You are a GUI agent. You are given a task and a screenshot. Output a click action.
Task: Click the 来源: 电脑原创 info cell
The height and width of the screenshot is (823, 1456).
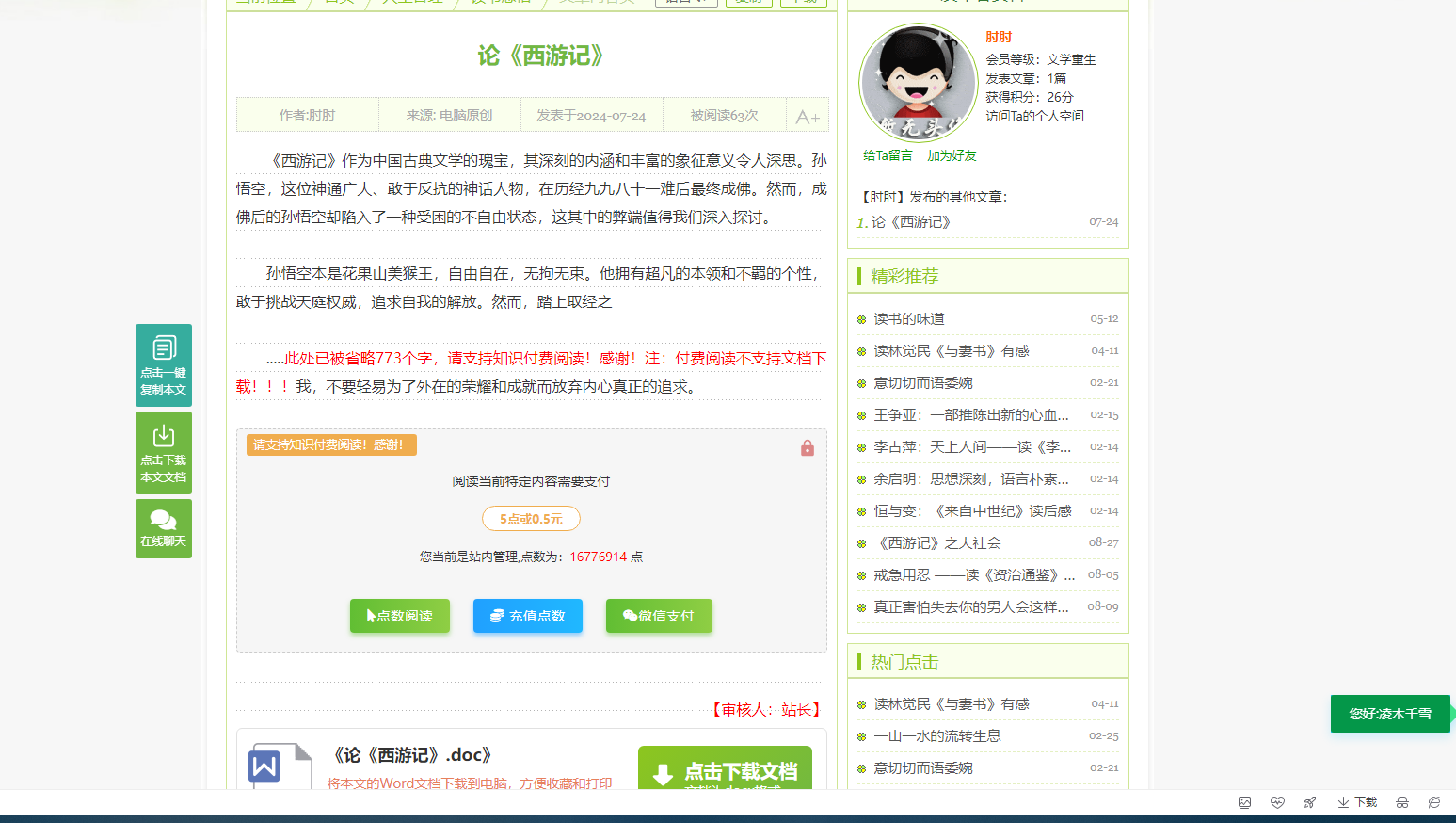[449, 115]
